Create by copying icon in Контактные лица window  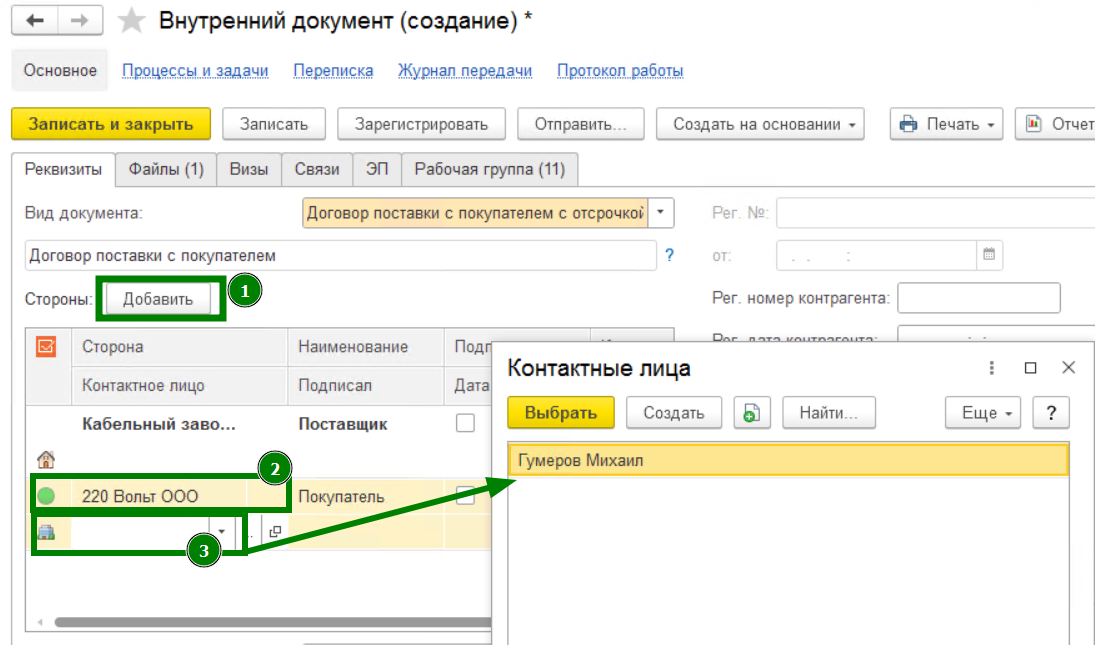(x=751, y=413)
